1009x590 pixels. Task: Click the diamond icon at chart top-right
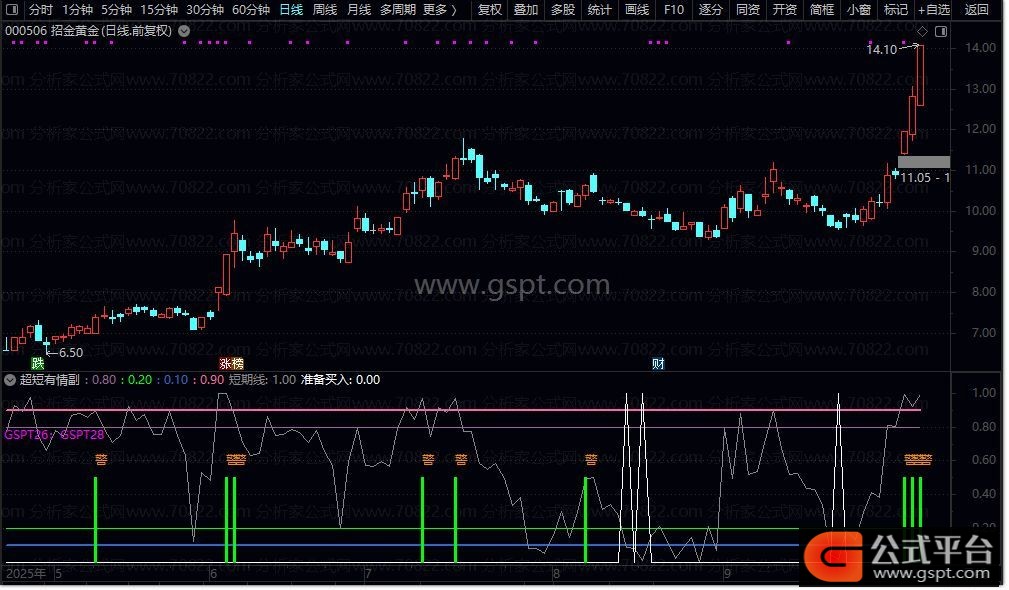click(x=922, y=31)
